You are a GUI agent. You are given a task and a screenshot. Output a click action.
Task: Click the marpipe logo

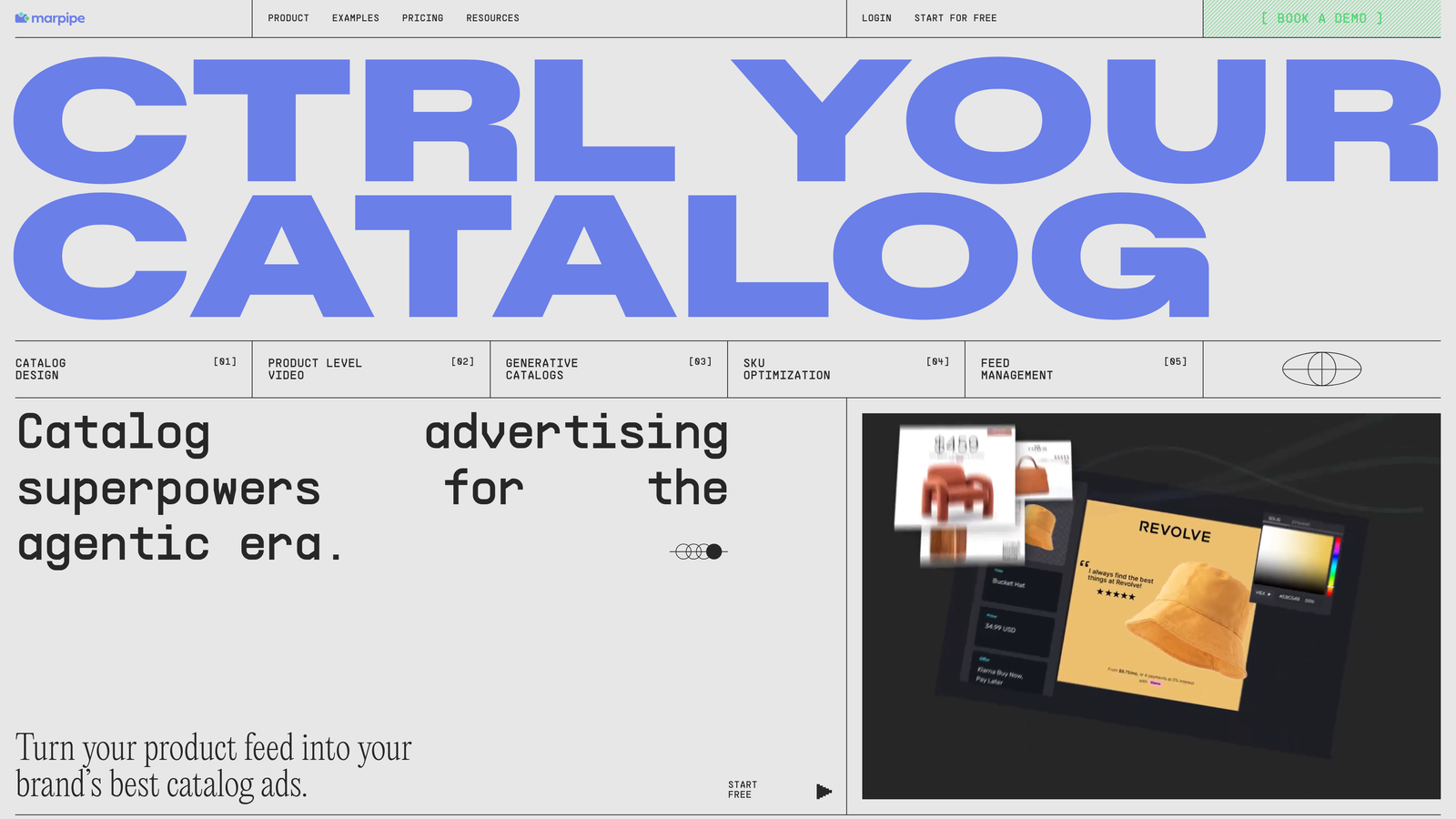click(50, 18)
